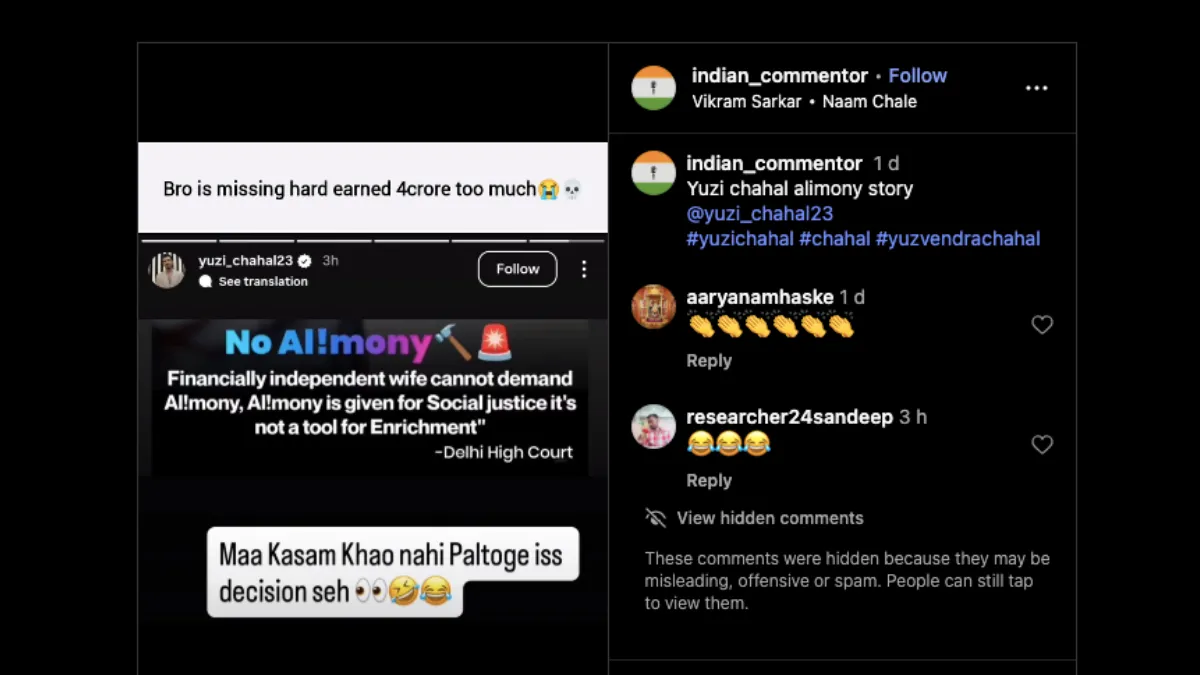Click the Follow button in the story
Image resolution: width=1200 pixels, height=675 pixels.
tap(517, 269)
